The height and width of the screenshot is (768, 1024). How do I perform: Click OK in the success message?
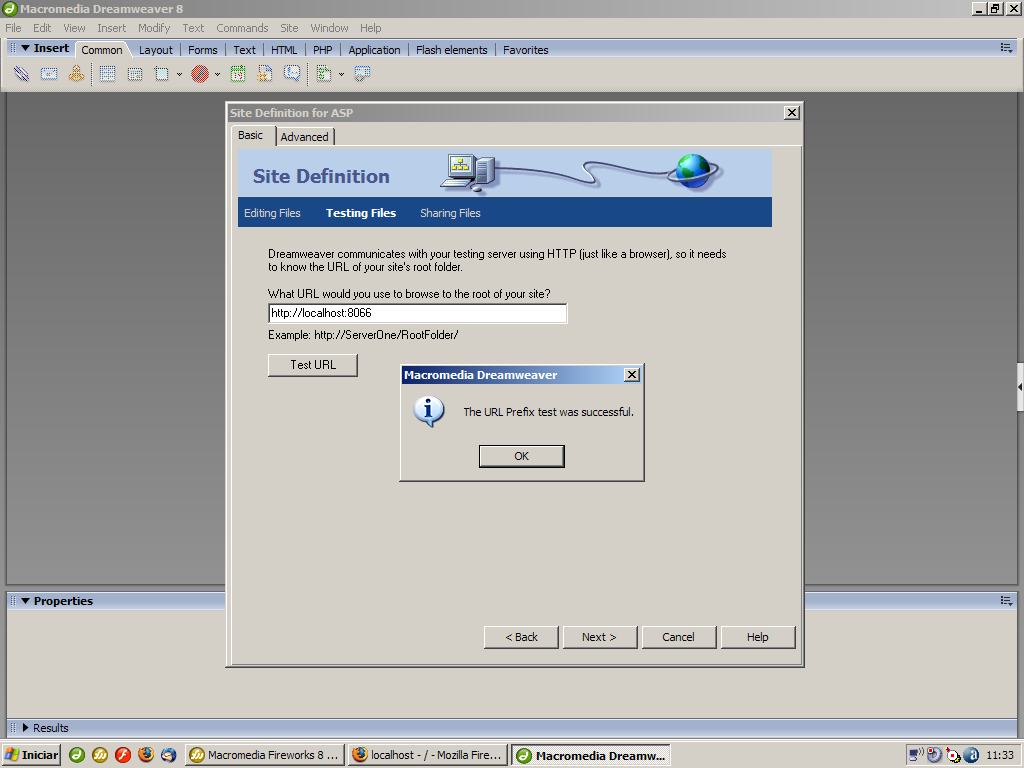click(522, 456)
